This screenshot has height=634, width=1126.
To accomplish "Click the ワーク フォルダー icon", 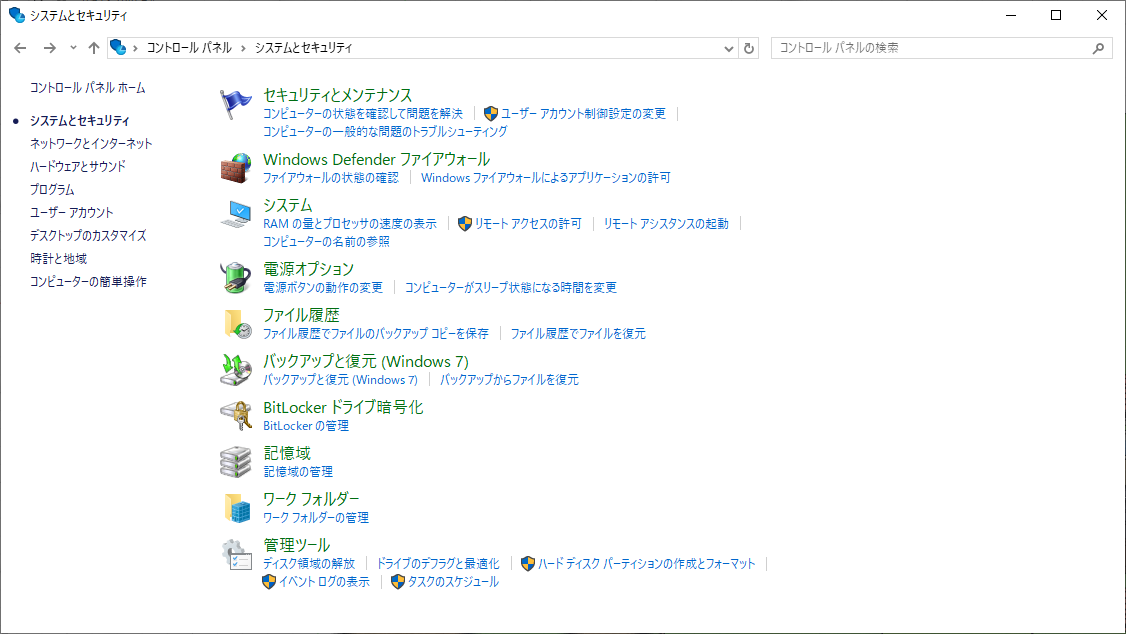I will (236, 507).
